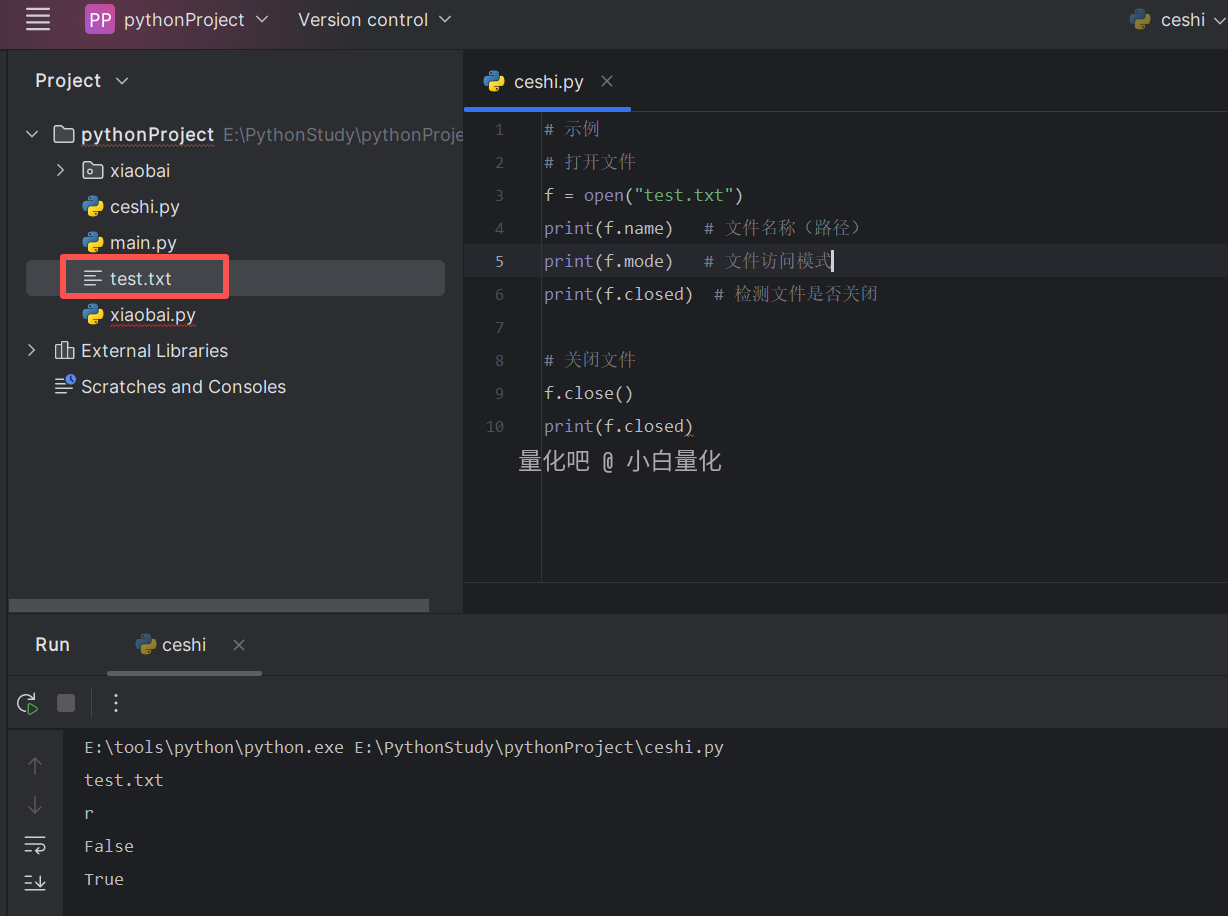
Task: Open the Version control dropdown
Action: click(375, 19)
